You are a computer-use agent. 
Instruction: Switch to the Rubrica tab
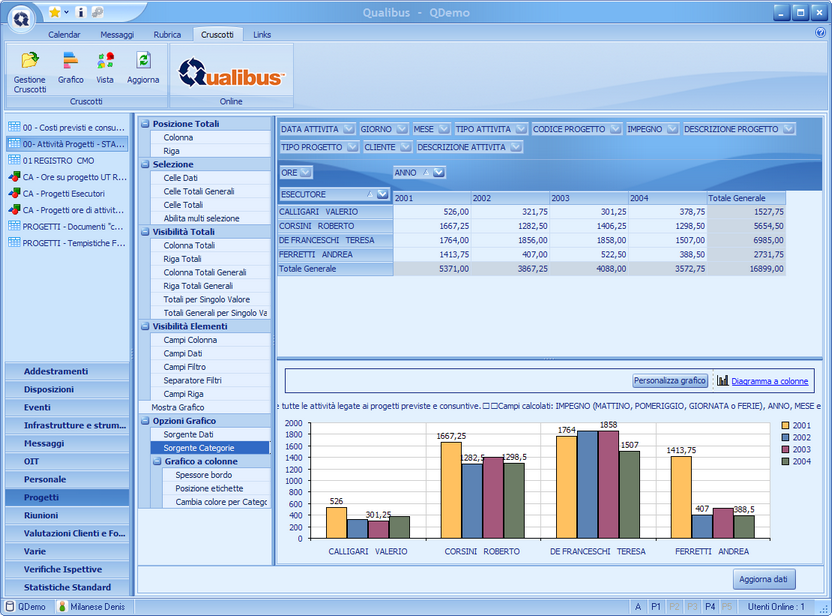[167, 34]
